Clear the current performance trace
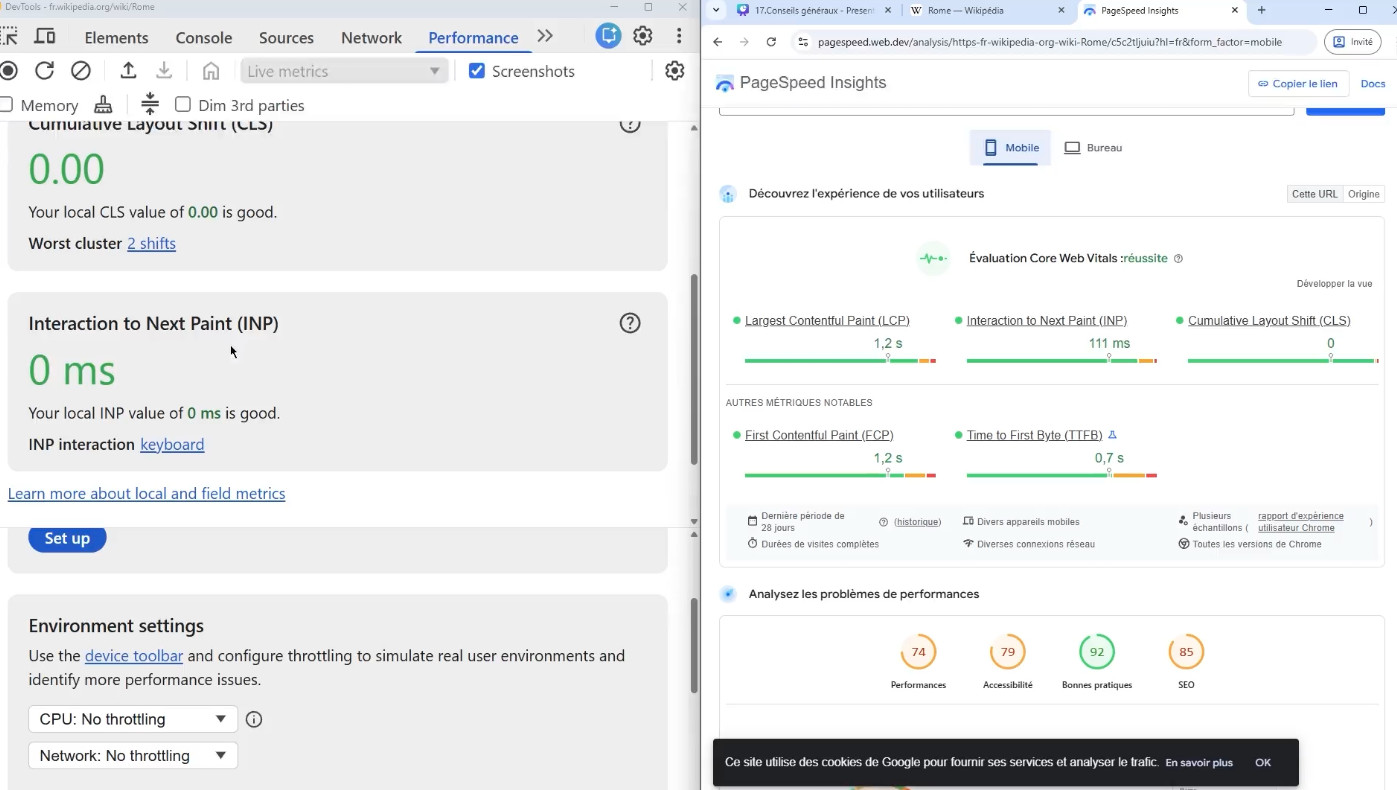1397x790 pixels. tap(81, 71)
